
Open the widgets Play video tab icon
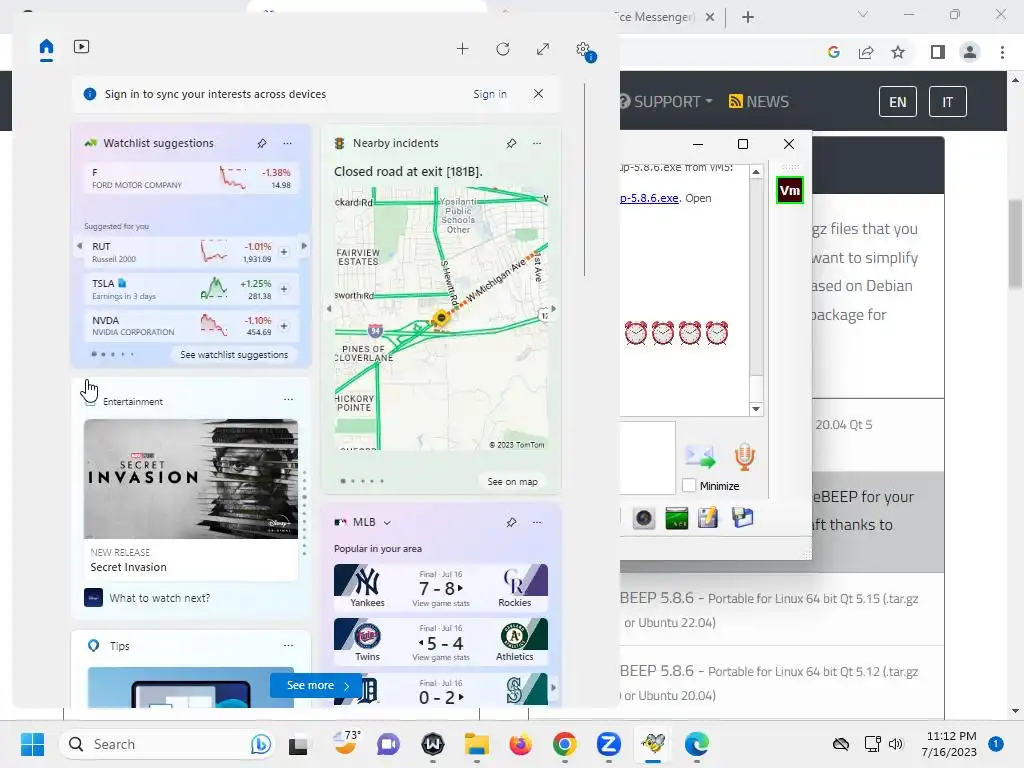82,46
